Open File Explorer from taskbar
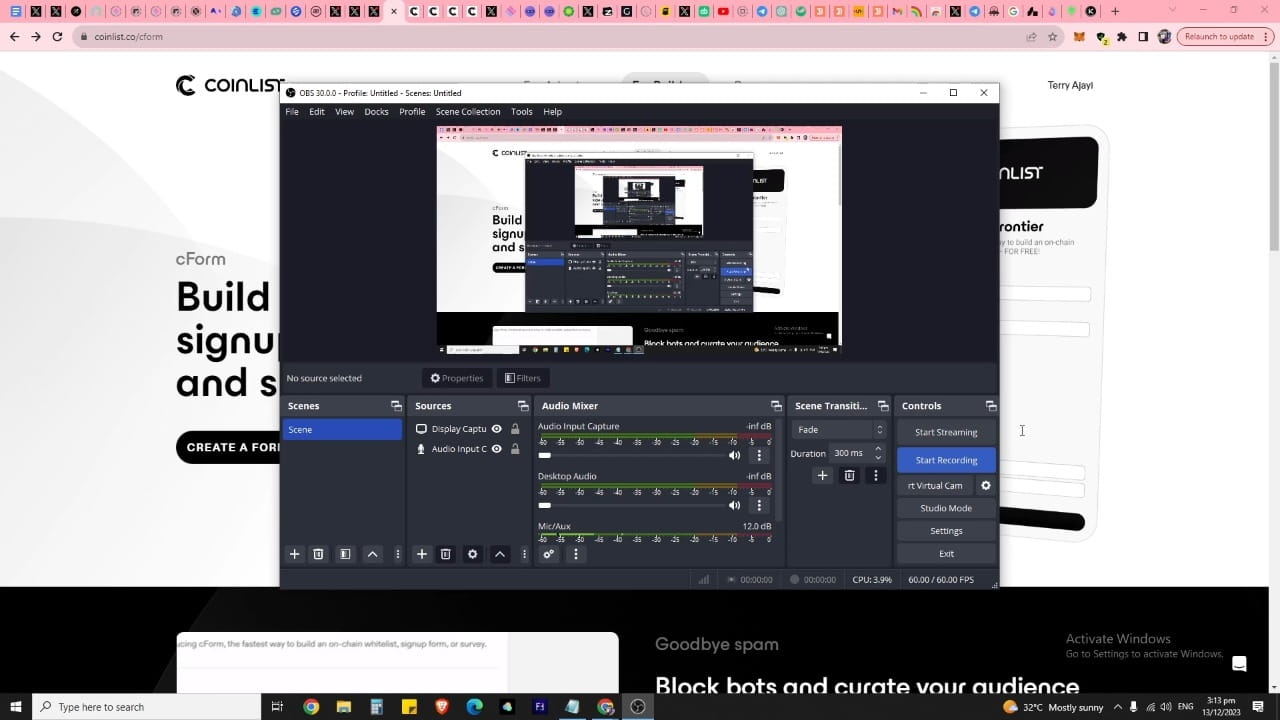Viewport: 1280px width, 720px height. pos(344,707)
